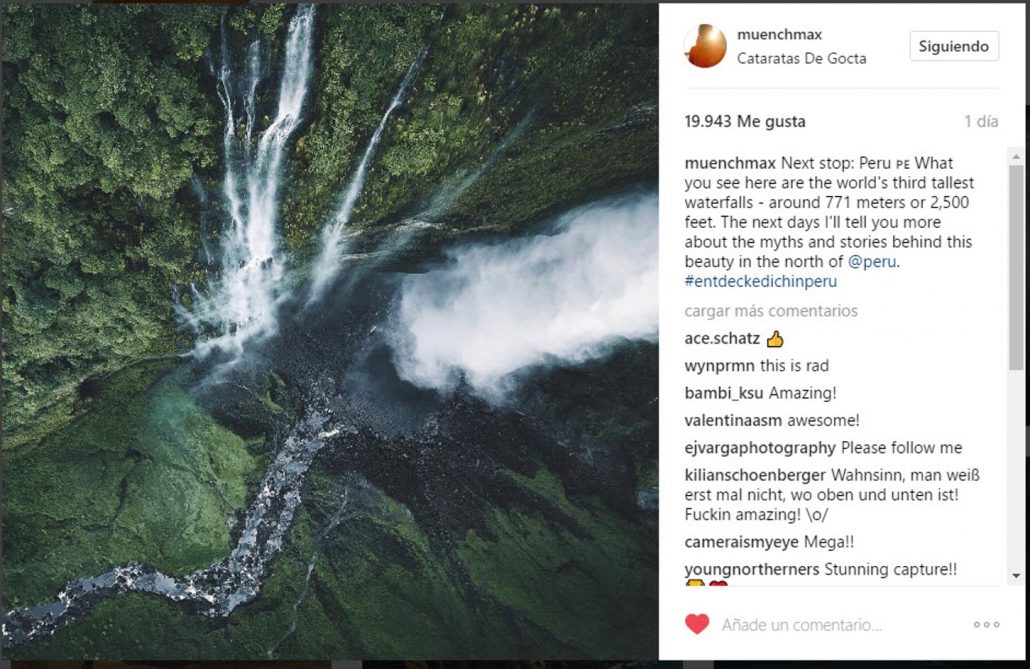
Task: Click the 1 día post timestamp
Action: (x=981, y=122)
